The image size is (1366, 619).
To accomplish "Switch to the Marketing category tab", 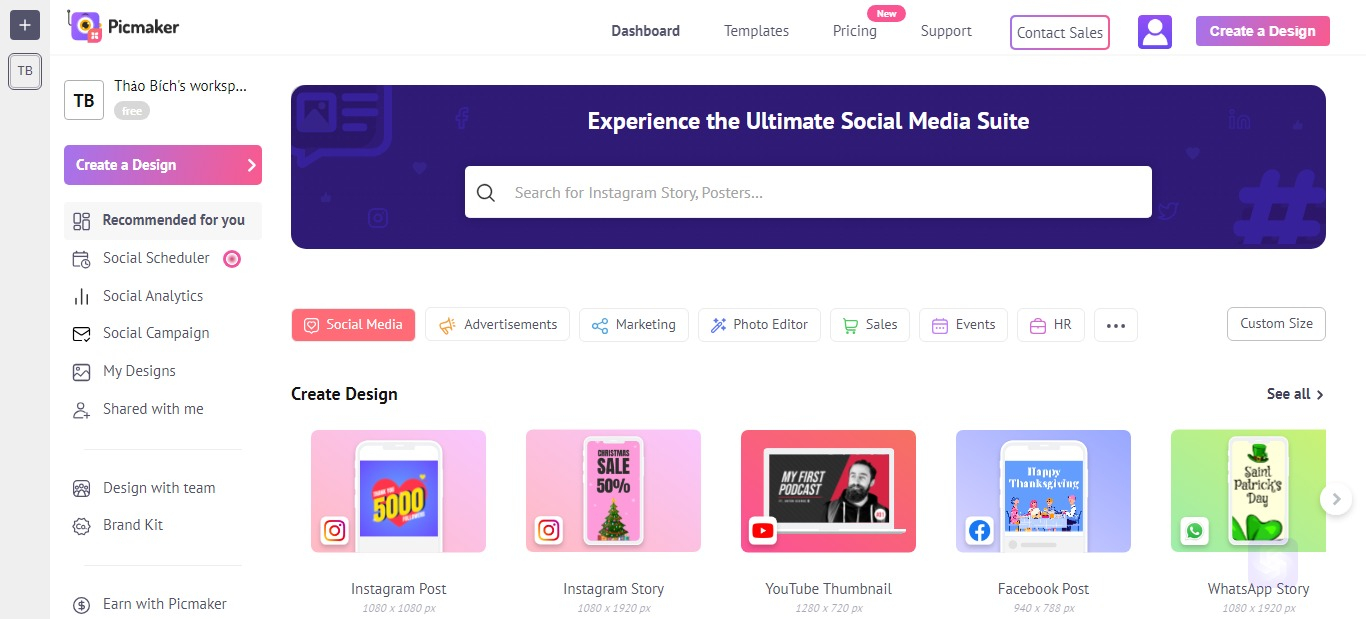I will point(634,325).
